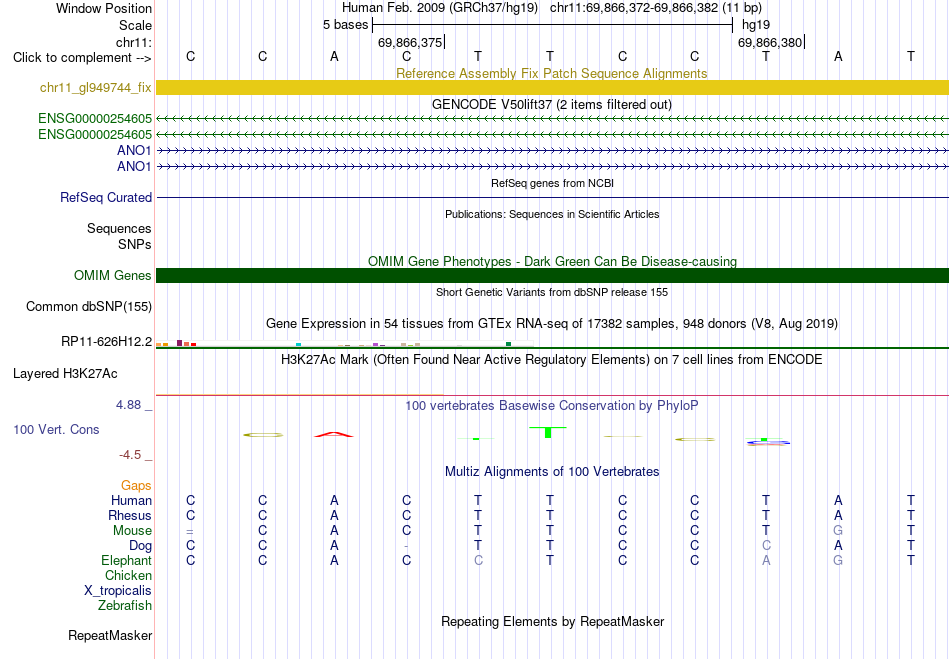Open the 100 Vert. Cons track label
Viewport: 950px width, 659px height.
pos(56,429)
